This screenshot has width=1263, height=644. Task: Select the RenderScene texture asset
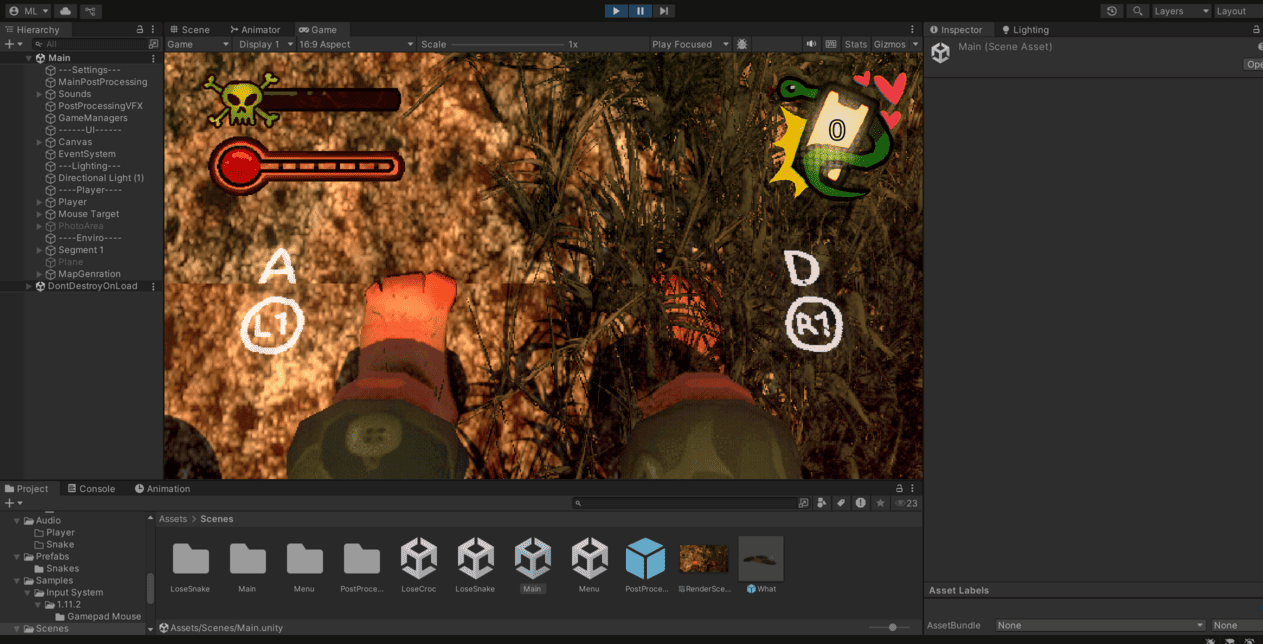pyautogui.click(x=703, y=566)
